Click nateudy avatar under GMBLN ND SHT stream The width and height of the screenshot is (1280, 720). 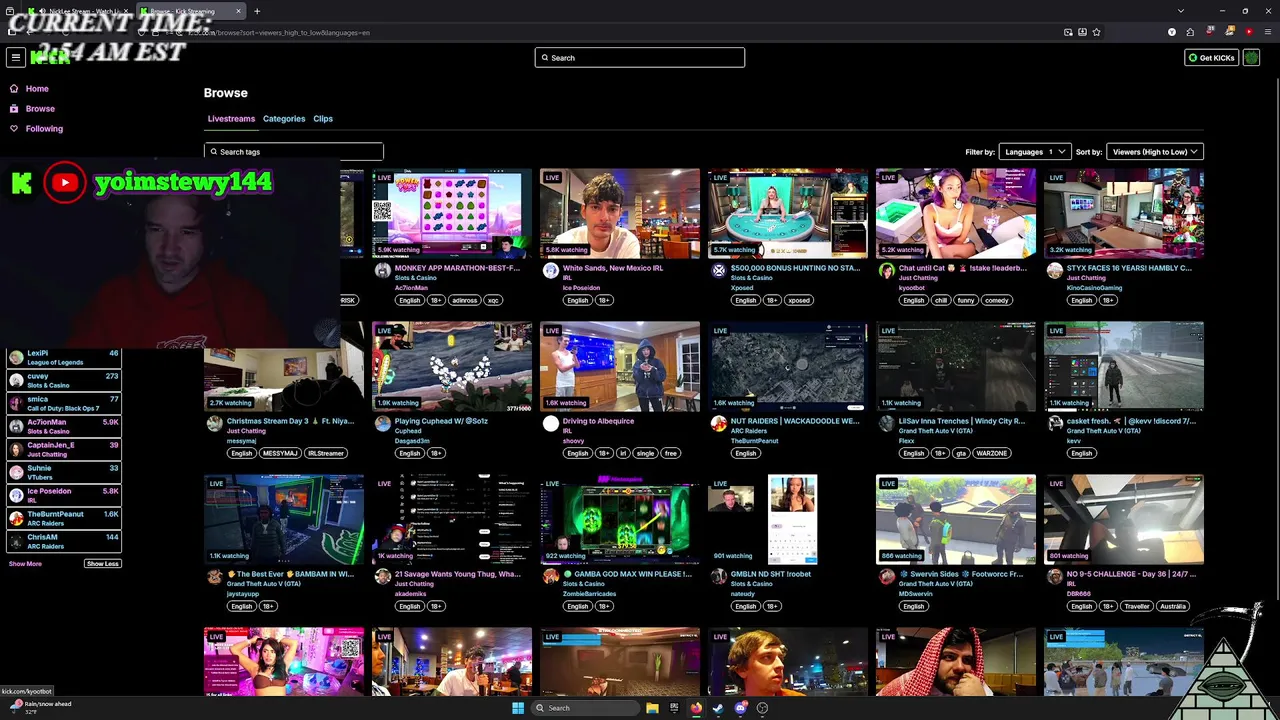719,576
